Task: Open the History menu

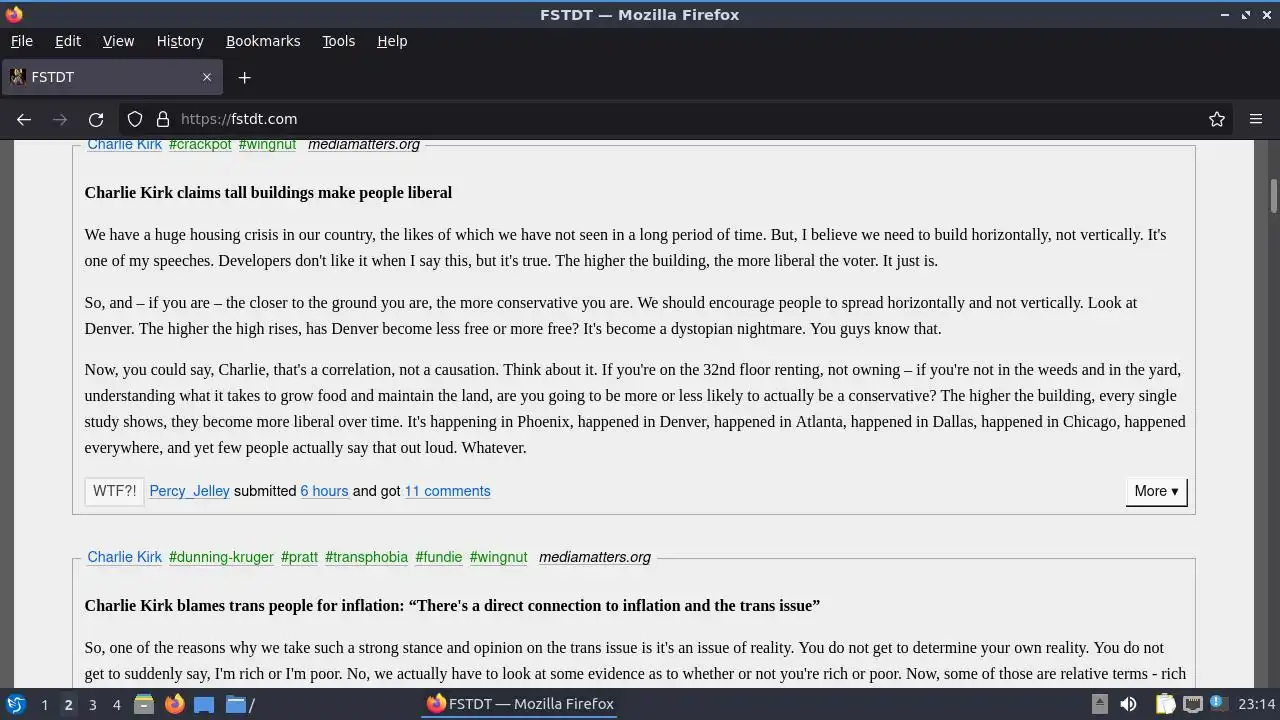Action: (180, 41)
